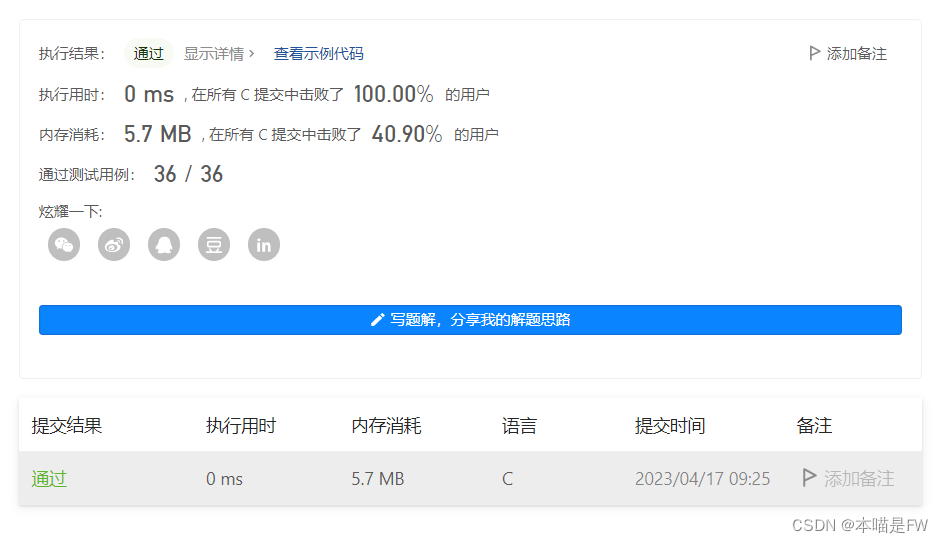This screenshot has width=943, height=543.
Task: Click flag icon in the submission table row
Action: 809,477
